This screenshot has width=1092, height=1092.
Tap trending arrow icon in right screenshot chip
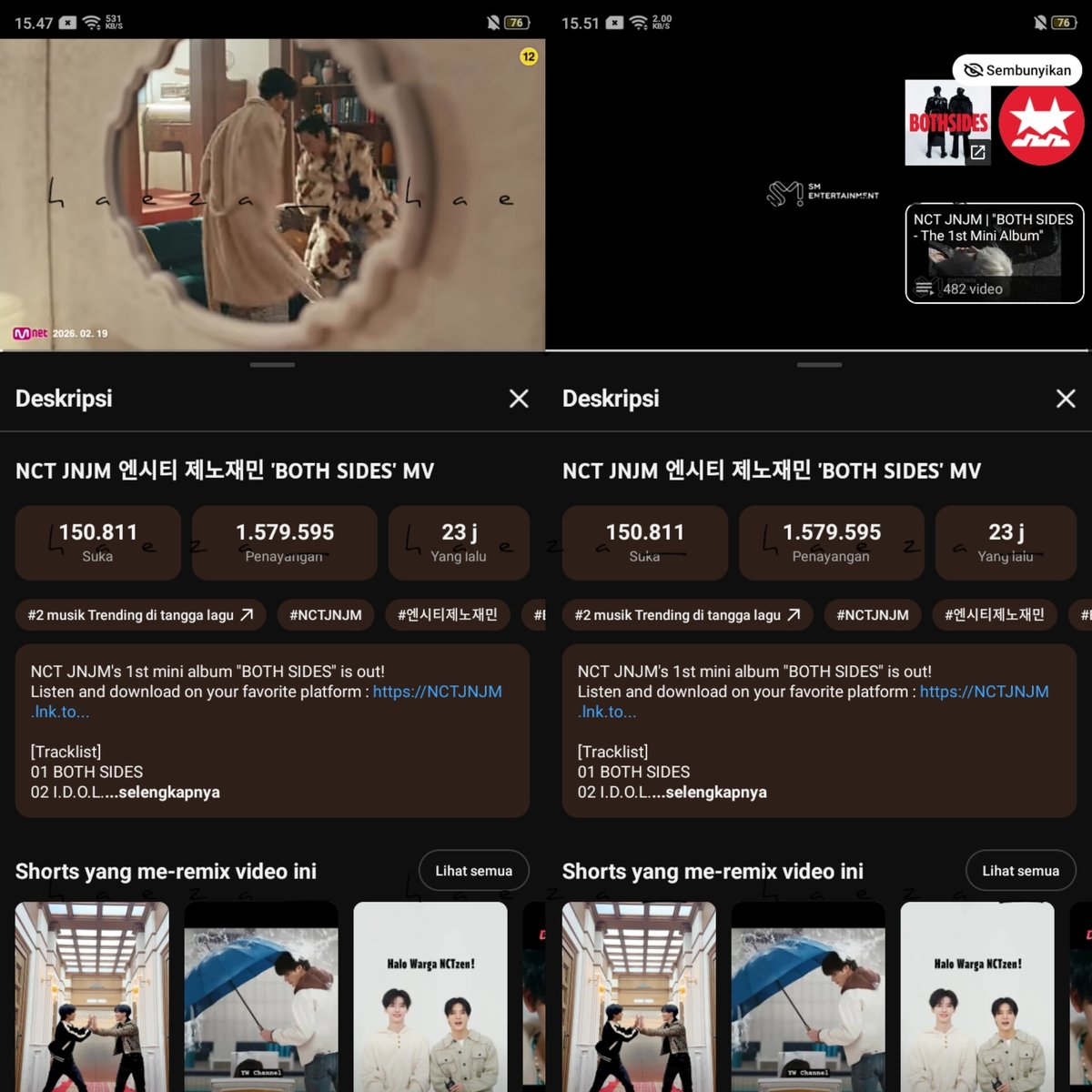[x=794, y=615]
